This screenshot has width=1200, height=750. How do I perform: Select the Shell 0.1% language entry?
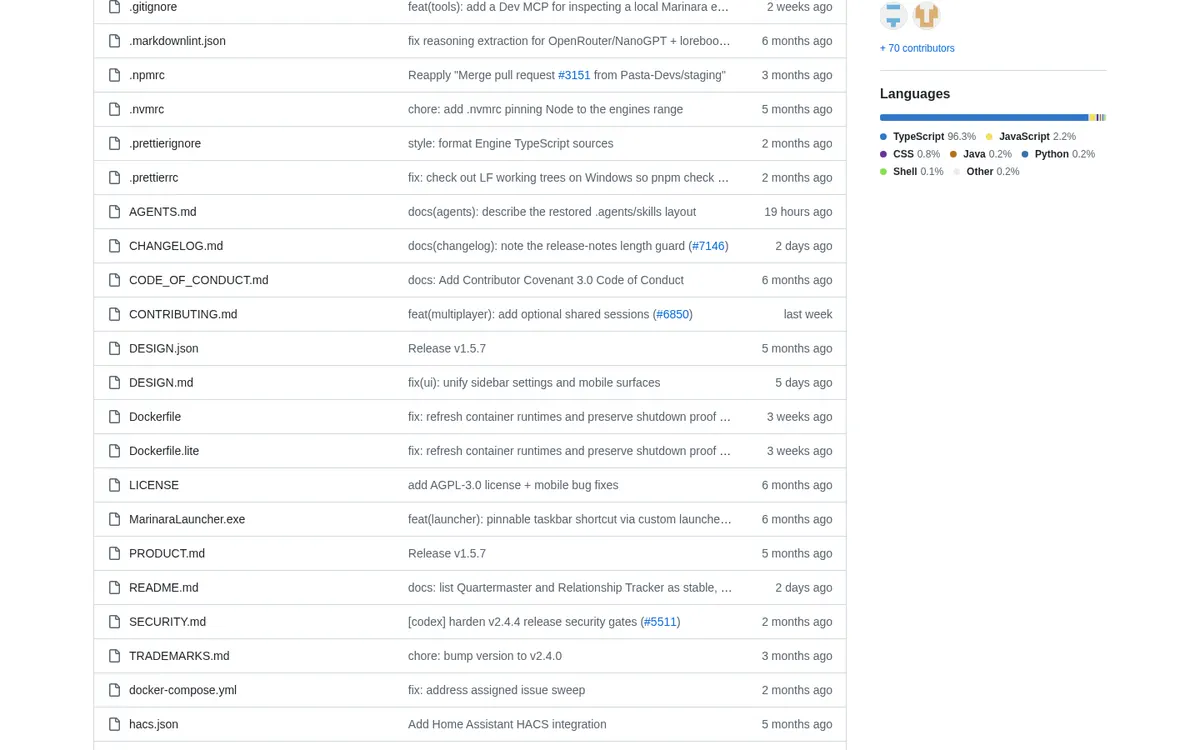point(912,172)
